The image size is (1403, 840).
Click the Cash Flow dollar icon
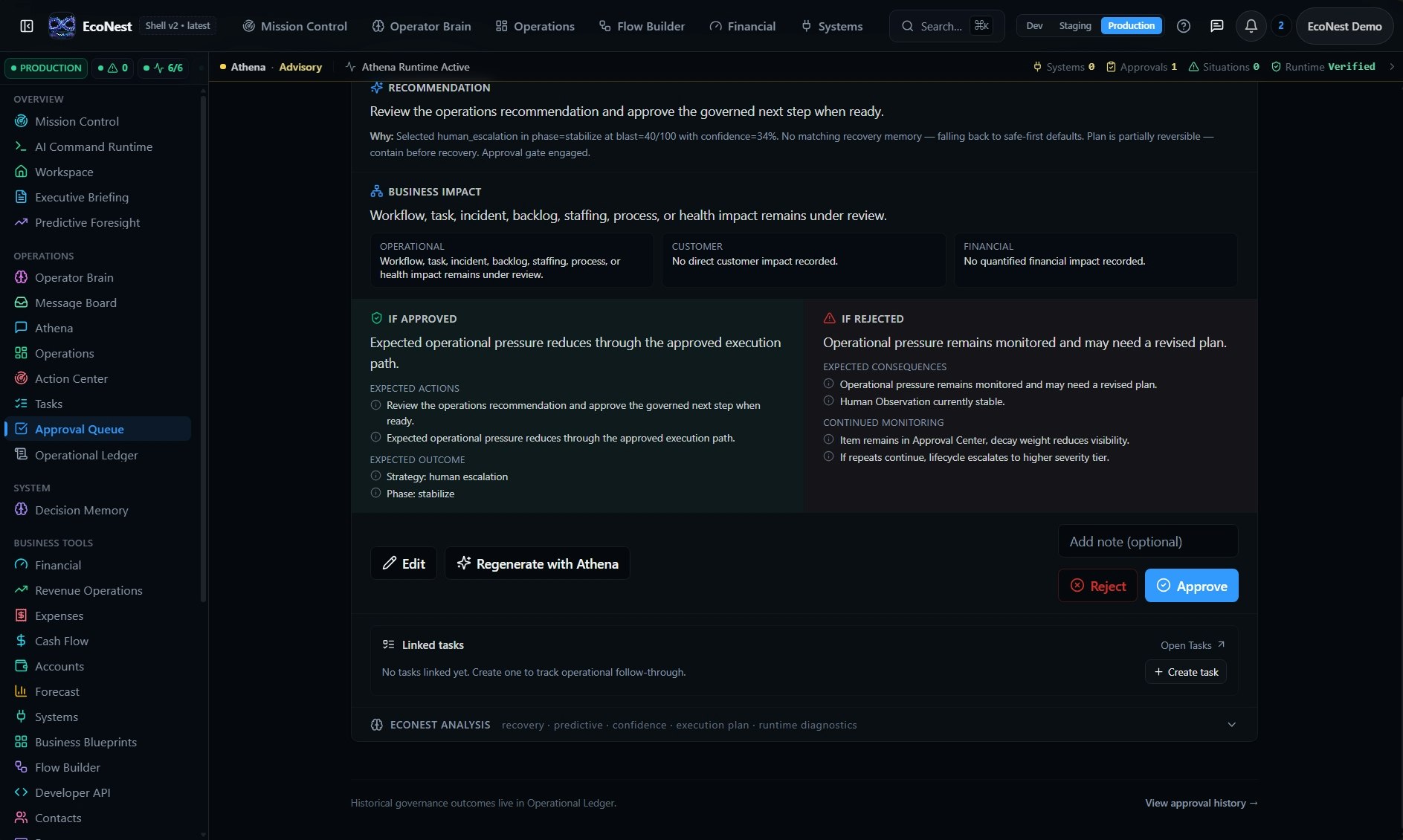(21, 641)
